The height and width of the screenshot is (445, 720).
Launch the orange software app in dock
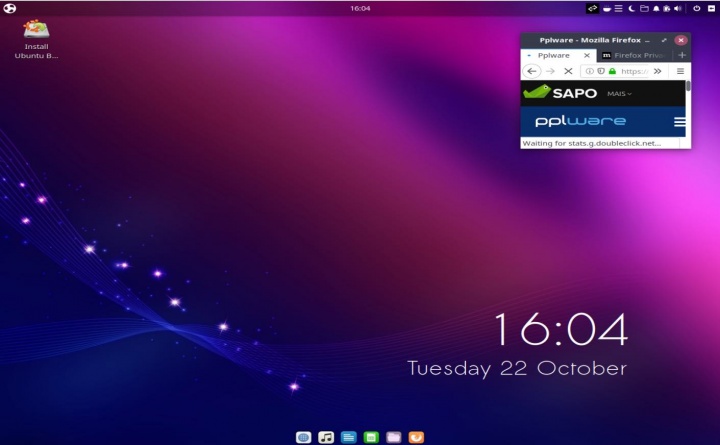tap(416, 437)
